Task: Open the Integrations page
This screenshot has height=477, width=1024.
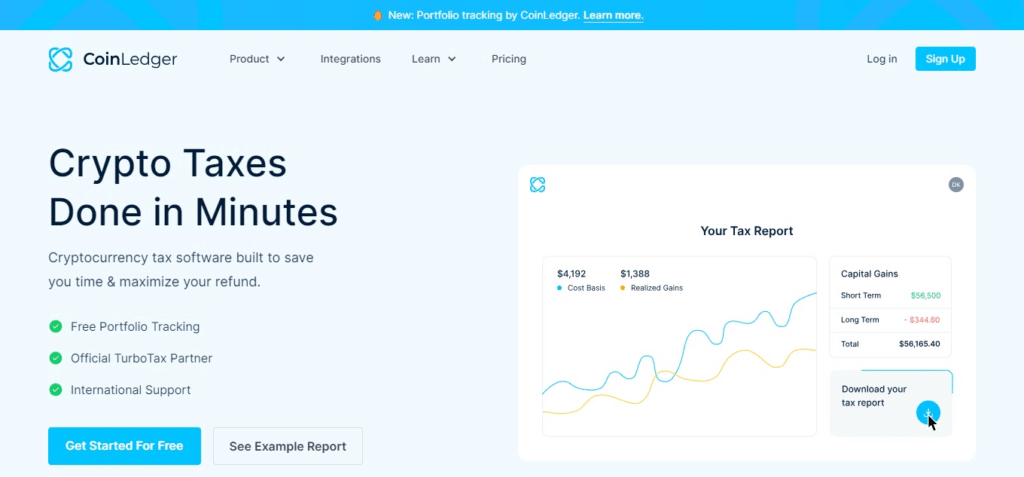Action: pyautogui.click(x=350, y=59)
